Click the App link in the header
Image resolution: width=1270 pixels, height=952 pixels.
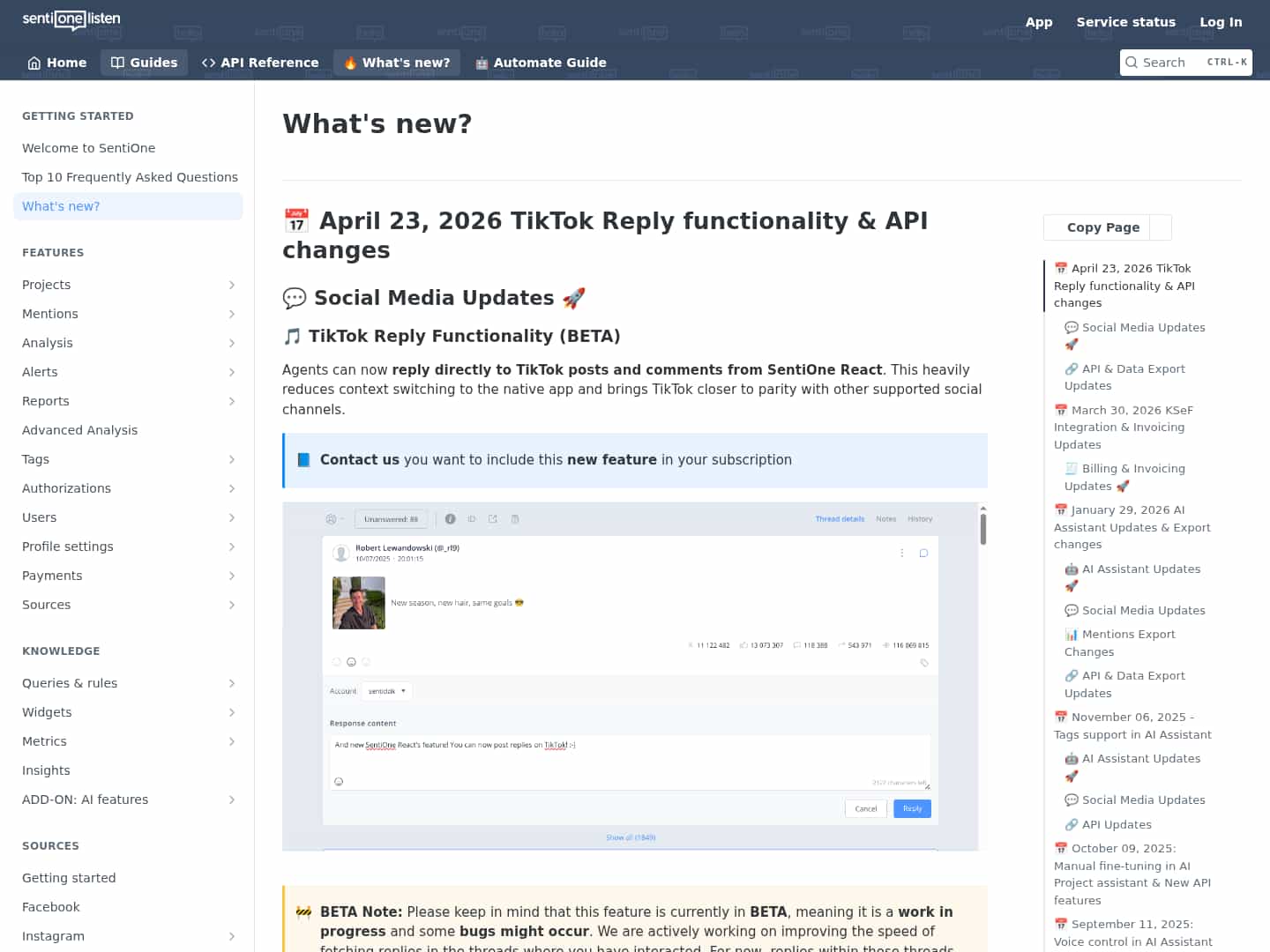1039,22
